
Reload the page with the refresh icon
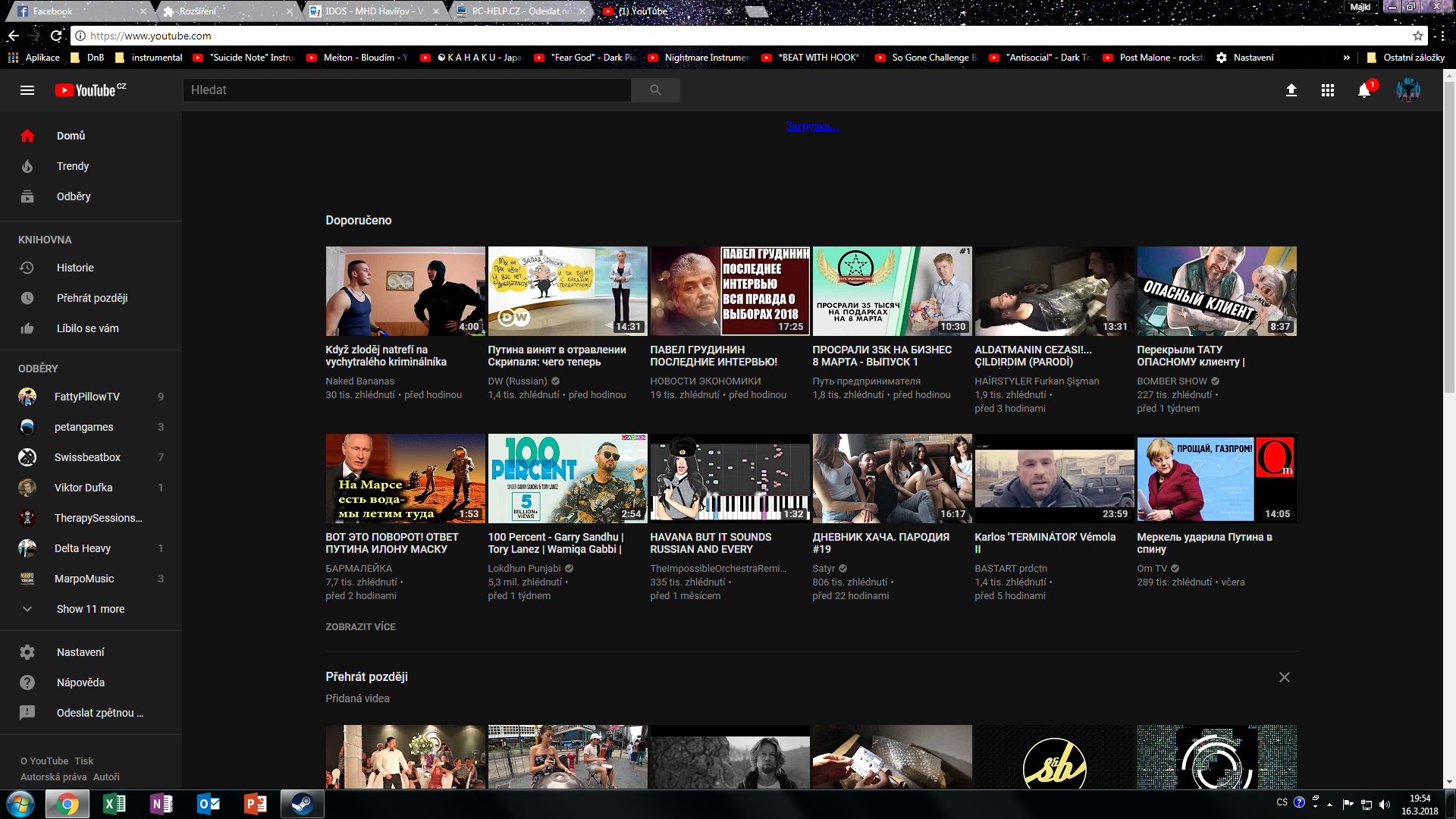56,36
